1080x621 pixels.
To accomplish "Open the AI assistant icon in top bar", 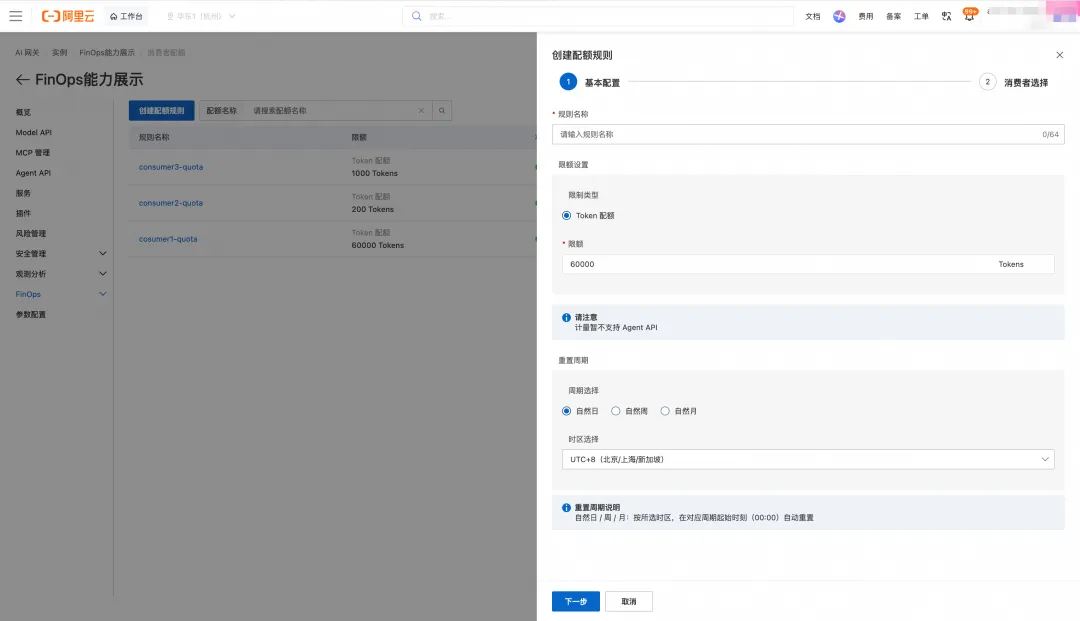I will 839,16.
